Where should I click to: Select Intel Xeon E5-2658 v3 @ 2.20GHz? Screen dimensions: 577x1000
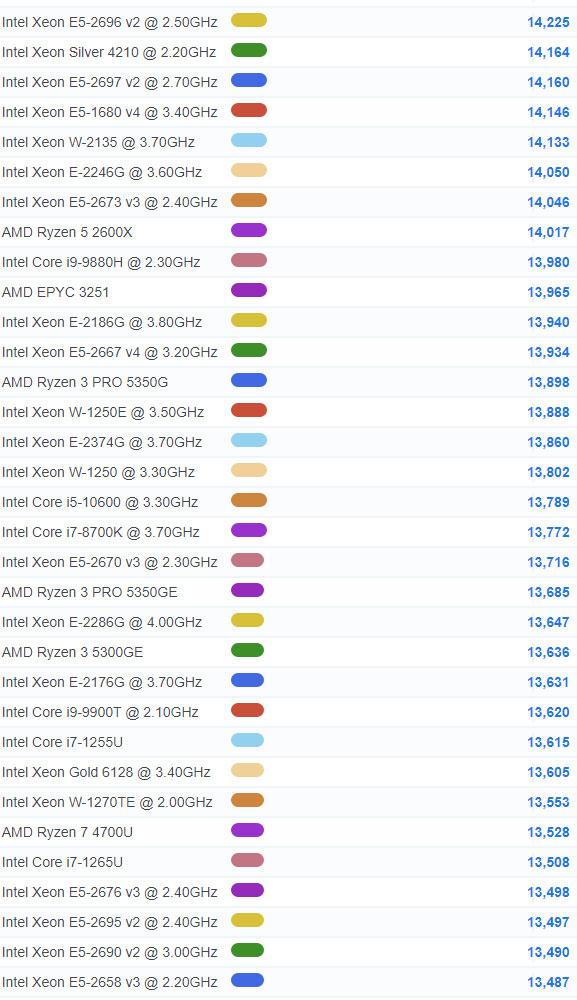coord(110,982)
